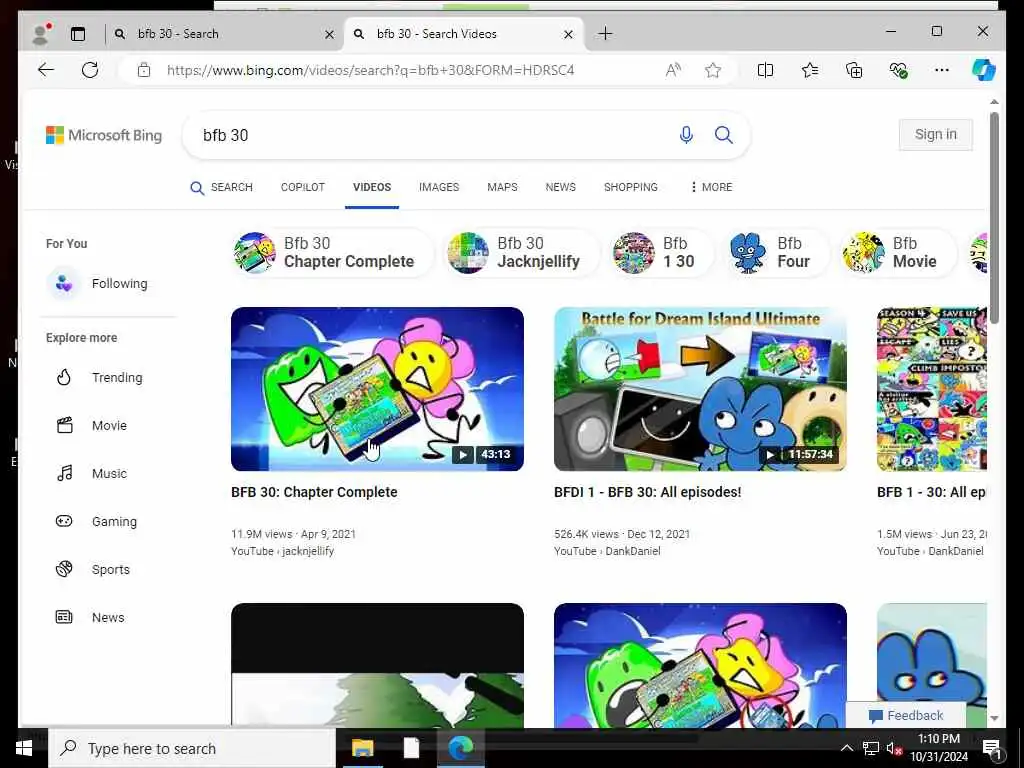Switch to the SEARCH tab

point(221,187)
